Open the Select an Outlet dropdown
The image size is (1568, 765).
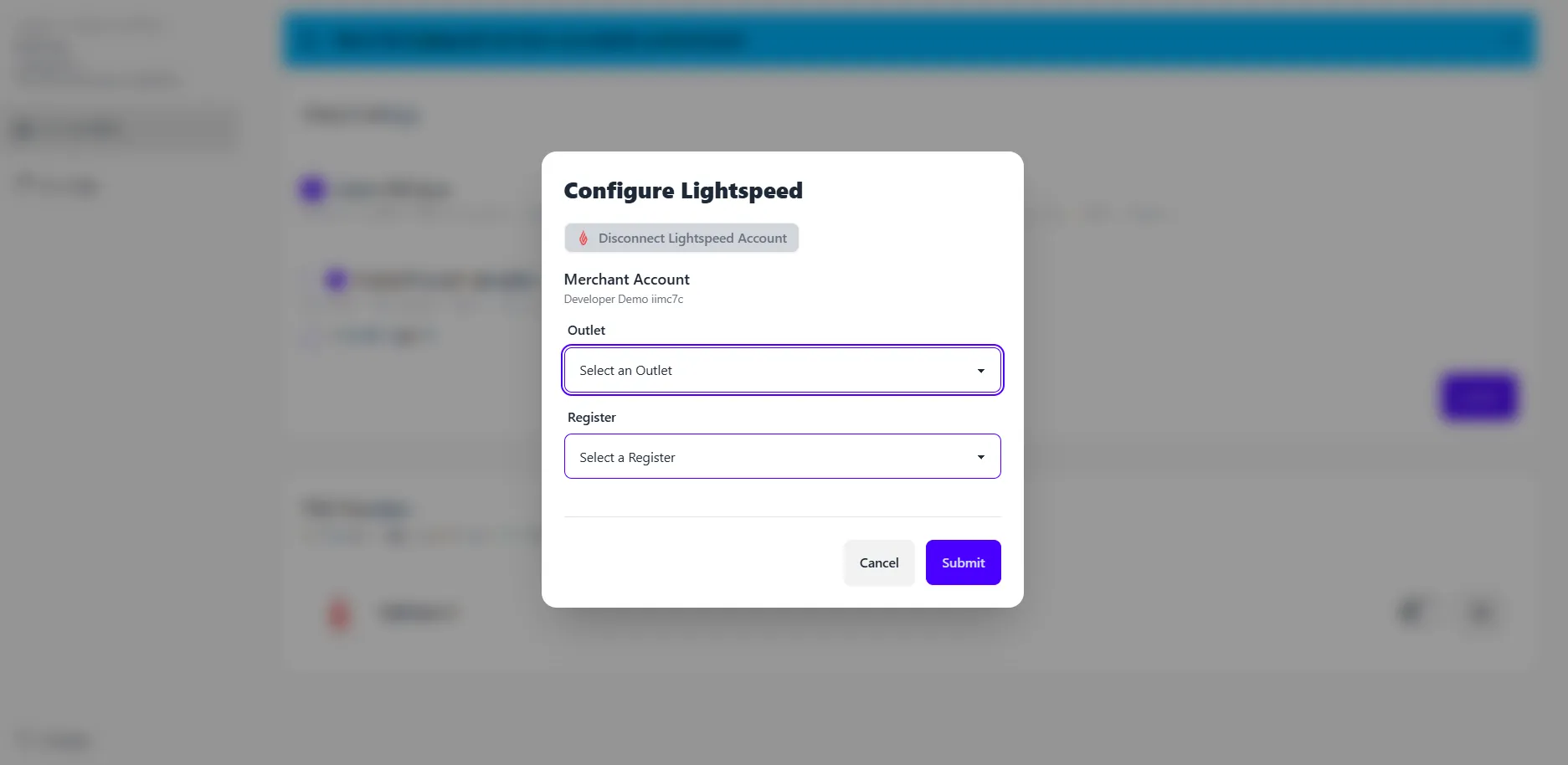click(783, 370)
